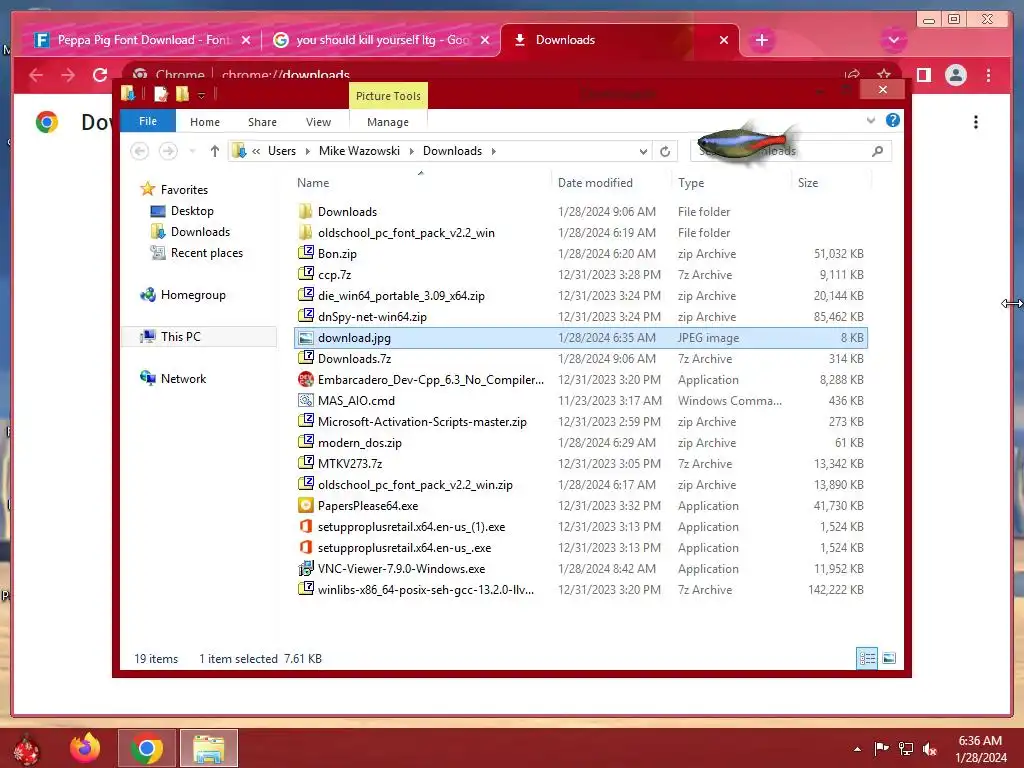Go up one folder level arrow

click(x=214, y=151)
